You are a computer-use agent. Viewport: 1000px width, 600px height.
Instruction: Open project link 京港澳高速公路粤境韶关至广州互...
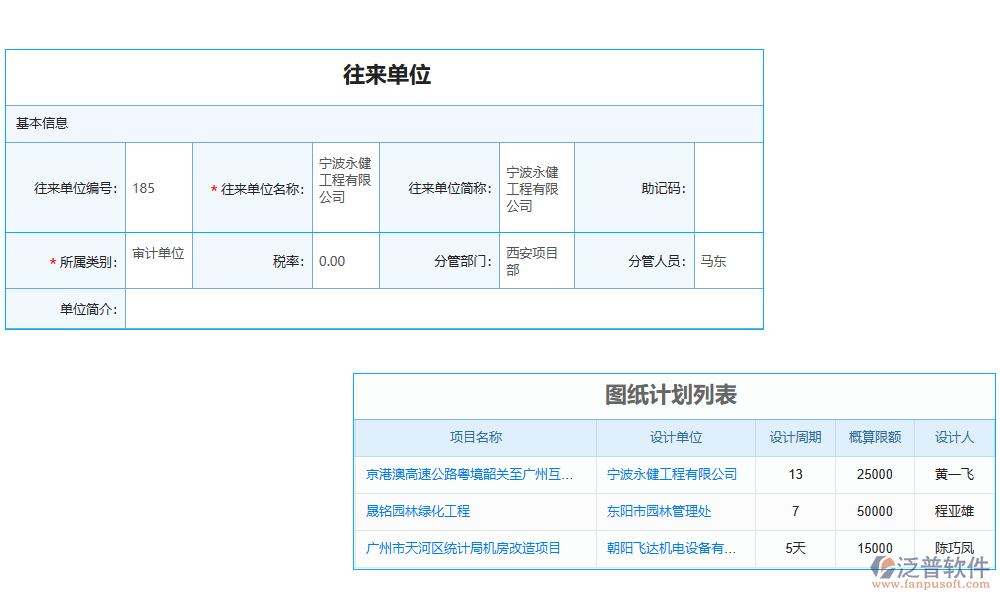tap(470, 474)
